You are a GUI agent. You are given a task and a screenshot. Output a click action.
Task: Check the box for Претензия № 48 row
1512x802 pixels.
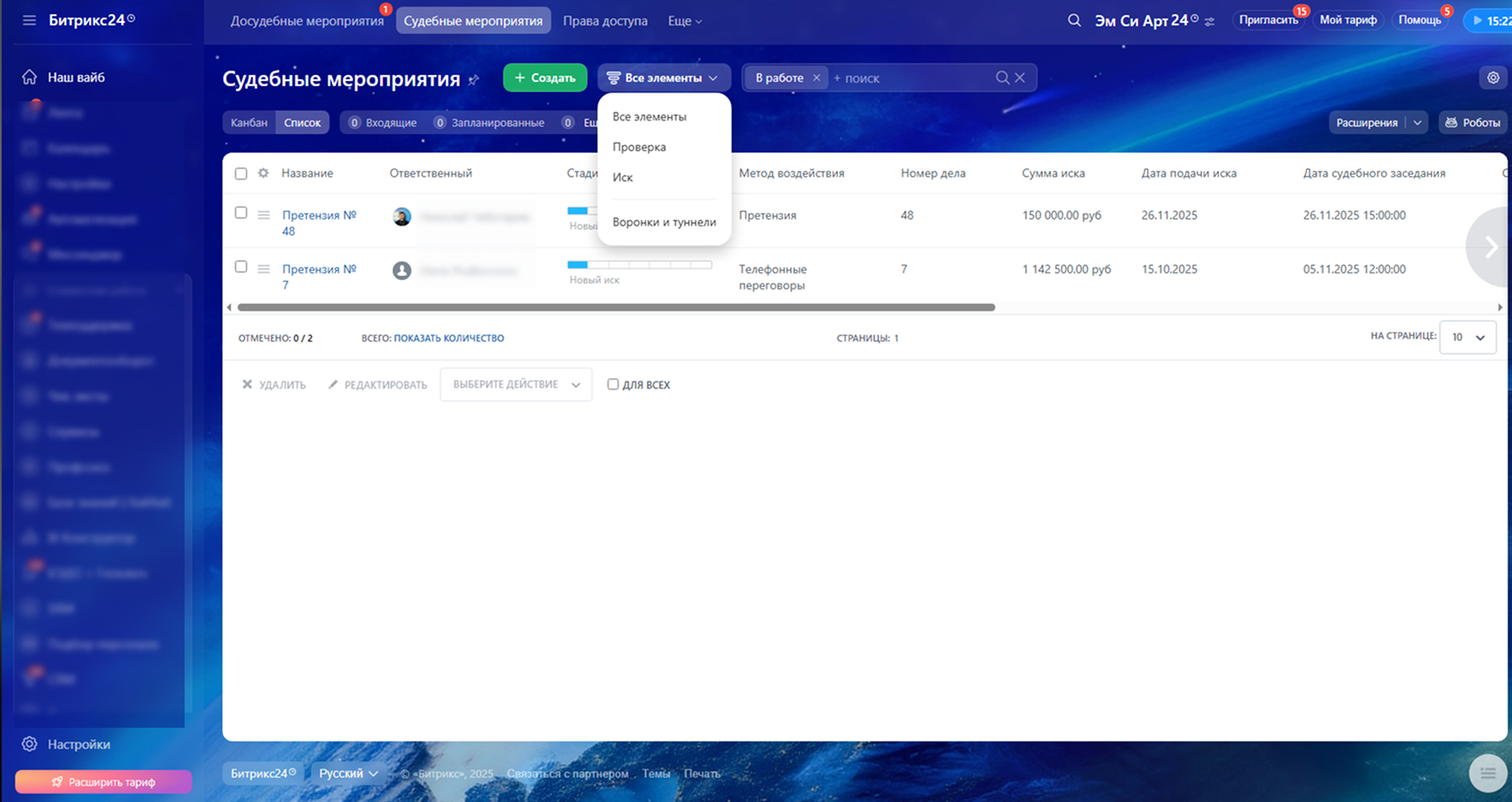[241, 213]
